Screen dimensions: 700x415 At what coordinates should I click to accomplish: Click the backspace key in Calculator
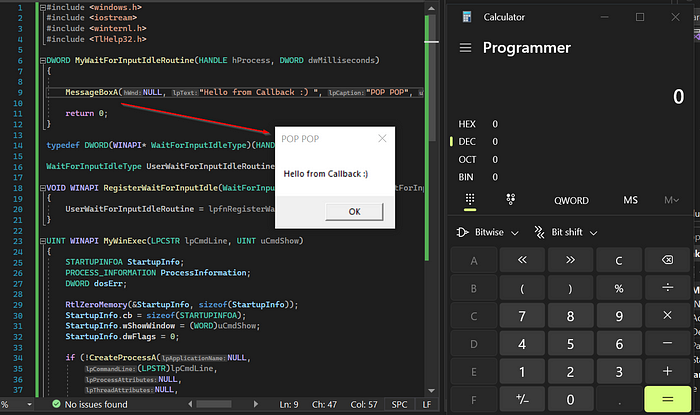667,260
